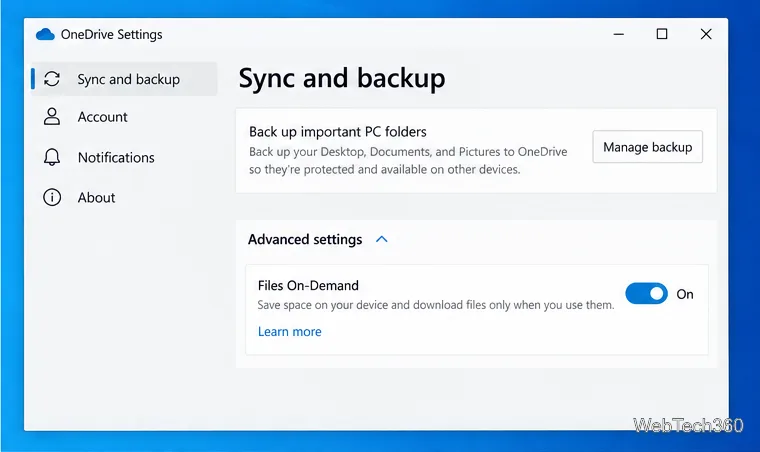Screen dimensions: 760x452
Task: Click the About info circle icon
Action: [x=52, y=197]
